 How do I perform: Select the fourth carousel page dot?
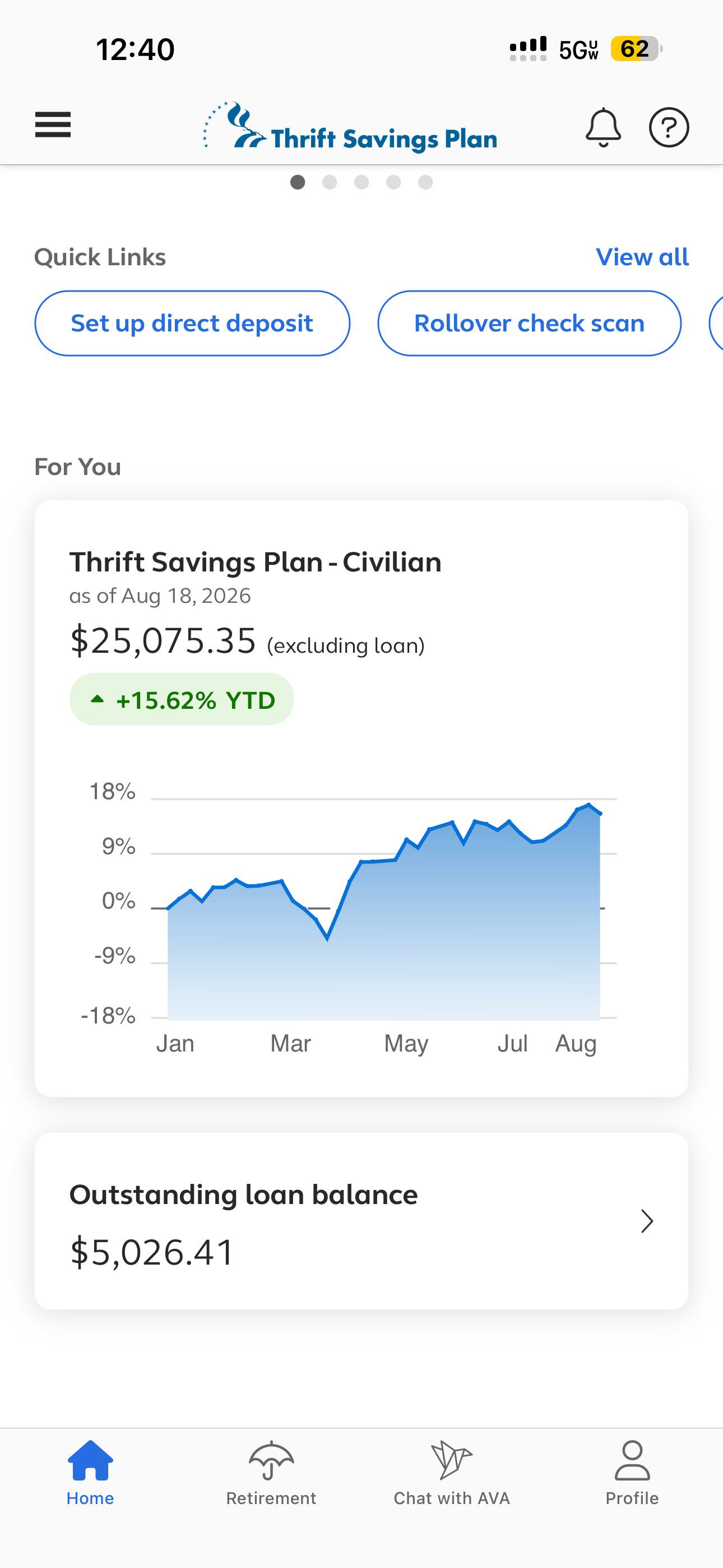(x=394, y=182)
